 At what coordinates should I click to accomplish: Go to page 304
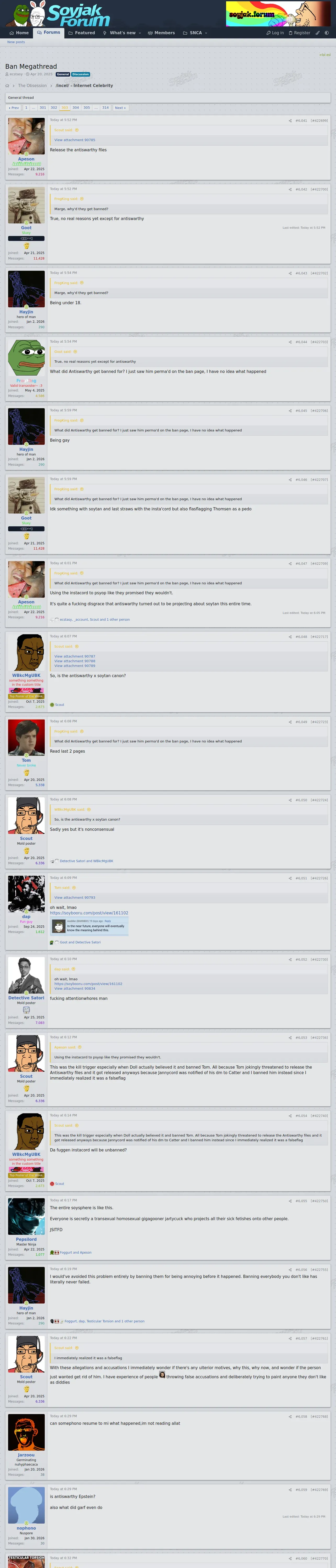[76, 108]
